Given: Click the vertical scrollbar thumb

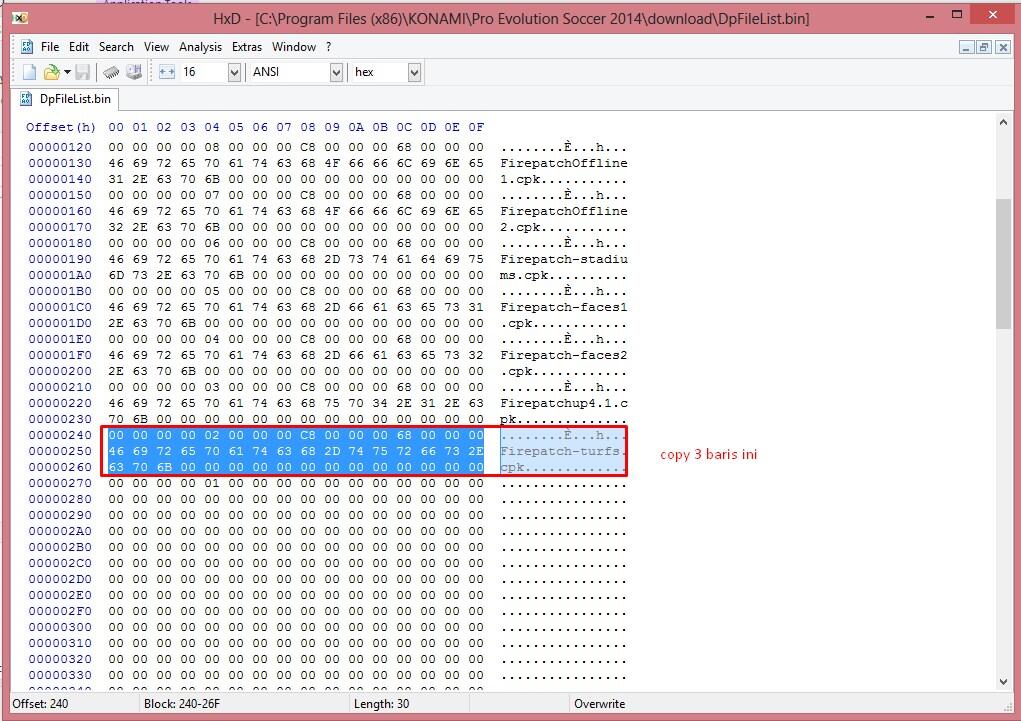Looking at the screenshot, I should (x=1003, y=264).
